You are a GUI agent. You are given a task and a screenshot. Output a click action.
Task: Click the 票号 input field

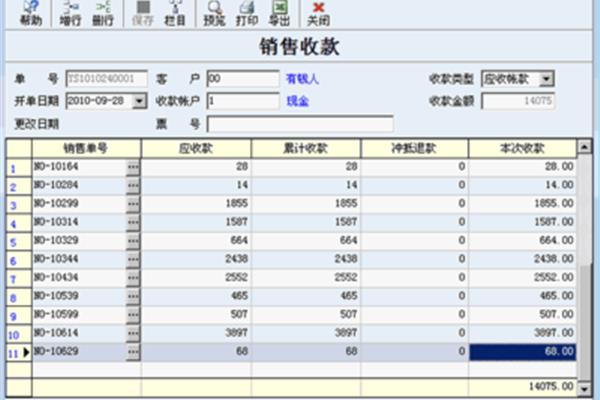coord(300,124)
